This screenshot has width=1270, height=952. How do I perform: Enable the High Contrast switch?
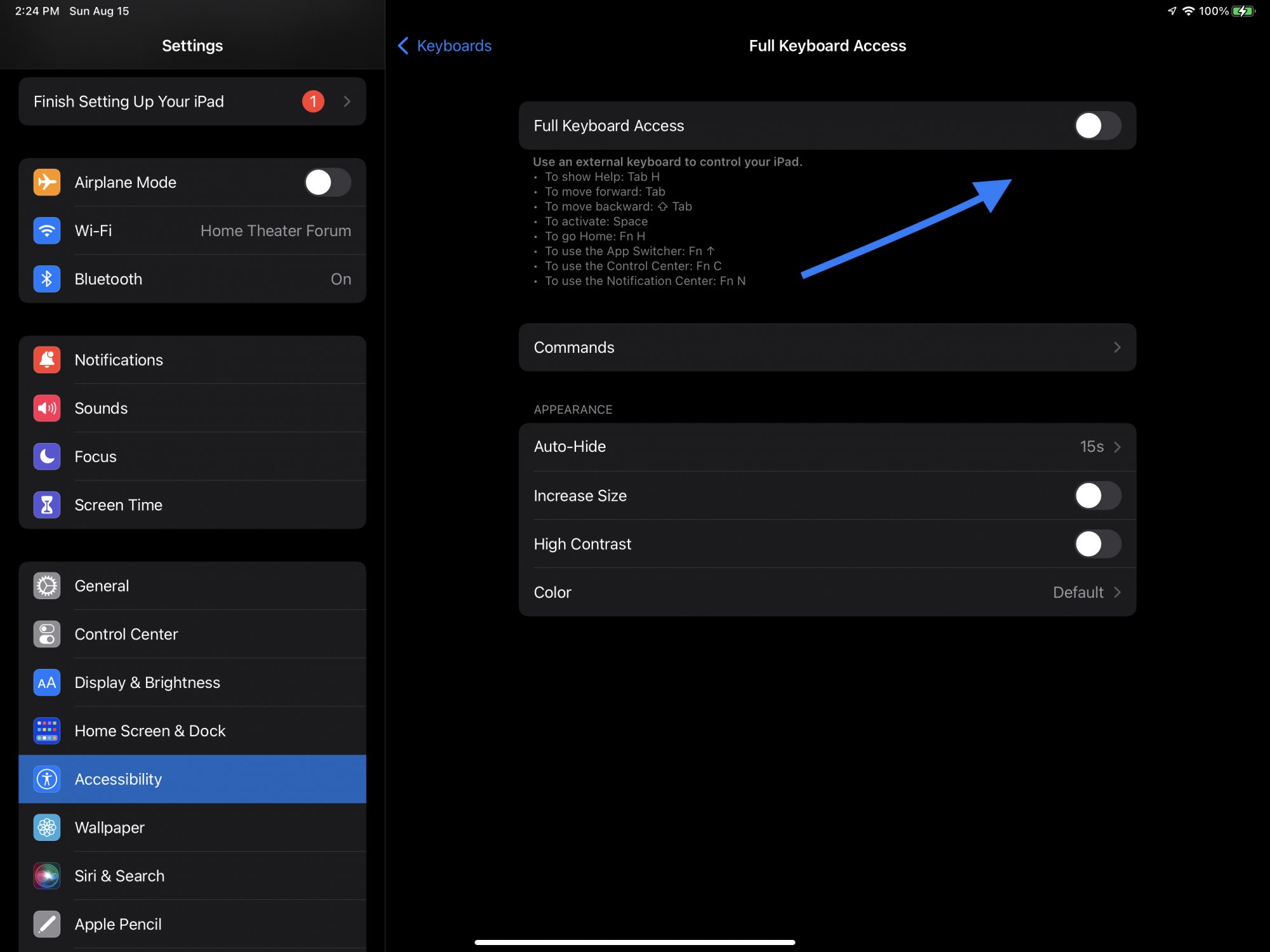pos(1097,544)
